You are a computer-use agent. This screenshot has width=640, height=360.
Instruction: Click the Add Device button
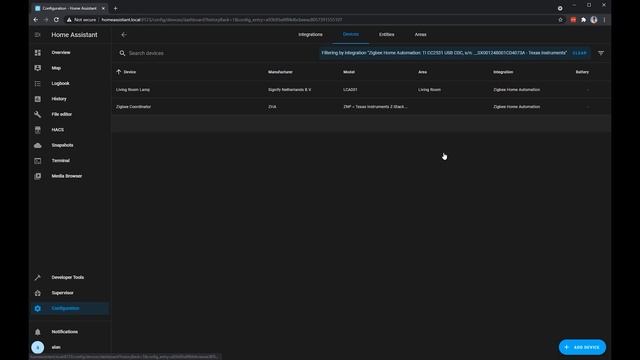pos(582,347)
